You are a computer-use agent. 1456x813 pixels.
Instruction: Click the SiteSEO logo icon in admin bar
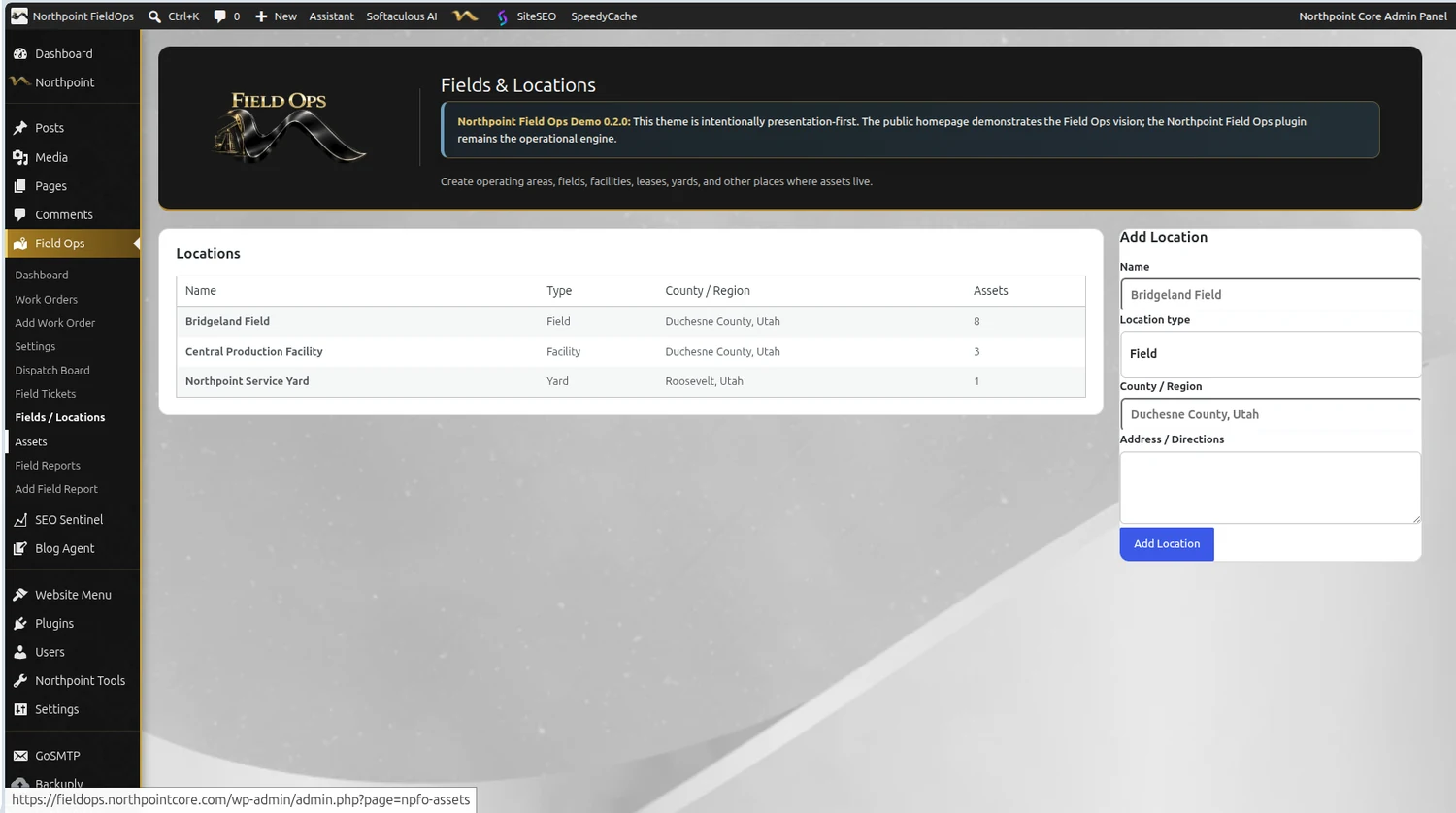coord(502,16)
